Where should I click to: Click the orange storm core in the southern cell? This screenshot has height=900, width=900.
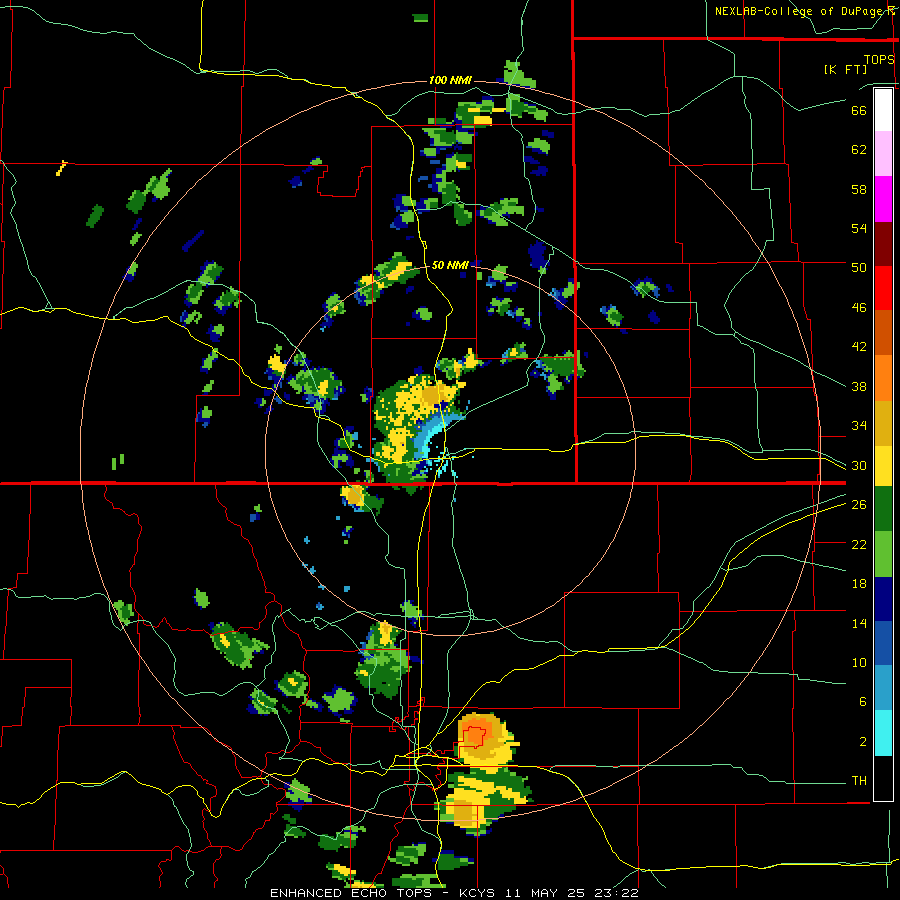coord(476,736)
